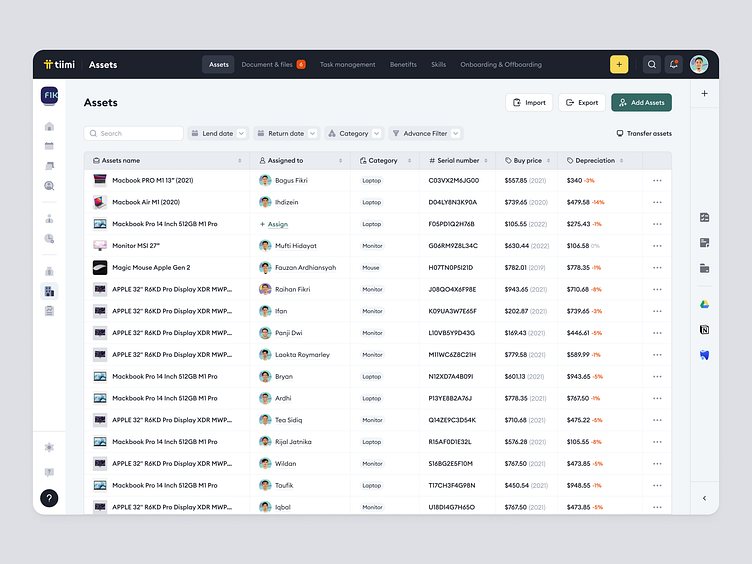
Task: Click the Add Assets button
Action: pyautogui.click(x=641, y=102)
